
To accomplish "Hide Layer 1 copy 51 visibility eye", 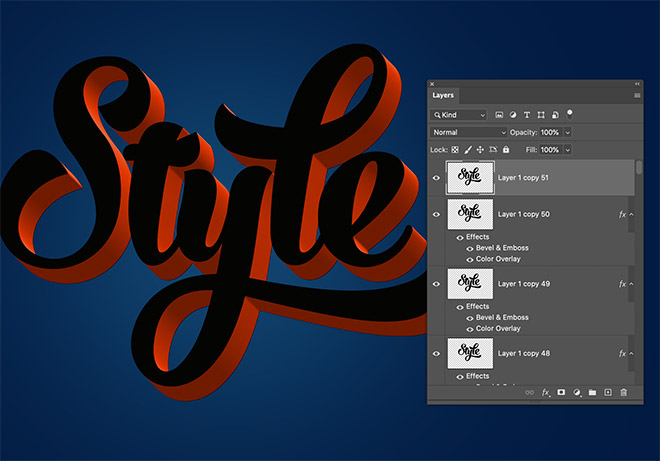I will tap(436, 178).
